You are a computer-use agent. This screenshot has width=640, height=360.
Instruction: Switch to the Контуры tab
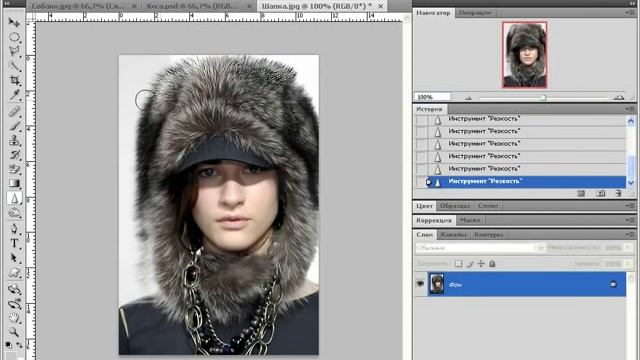pyautogui.click(x=489, y=235)
